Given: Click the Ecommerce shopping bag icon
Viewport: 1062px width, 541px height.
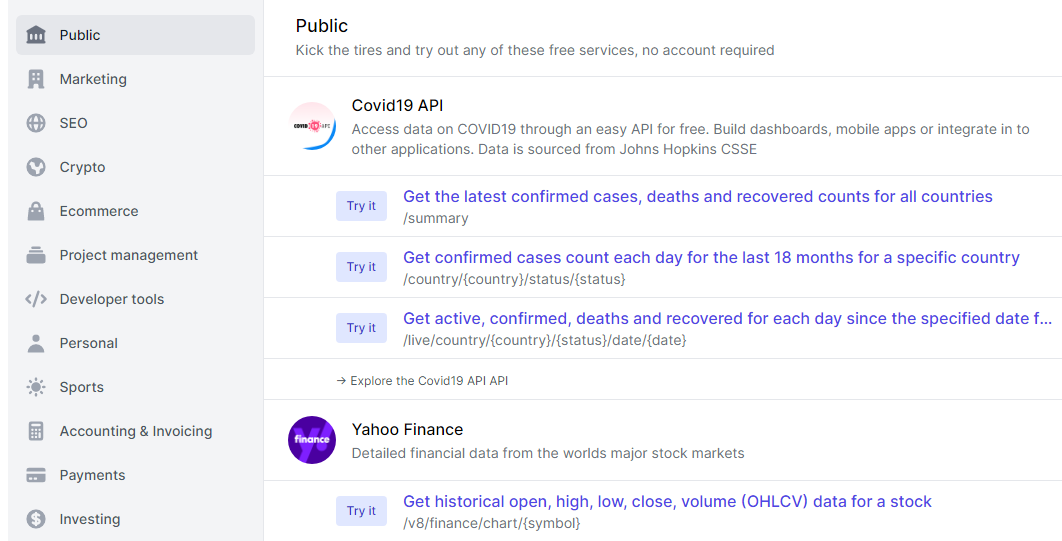Looking at the screenshot, I should tap(36, 211).
